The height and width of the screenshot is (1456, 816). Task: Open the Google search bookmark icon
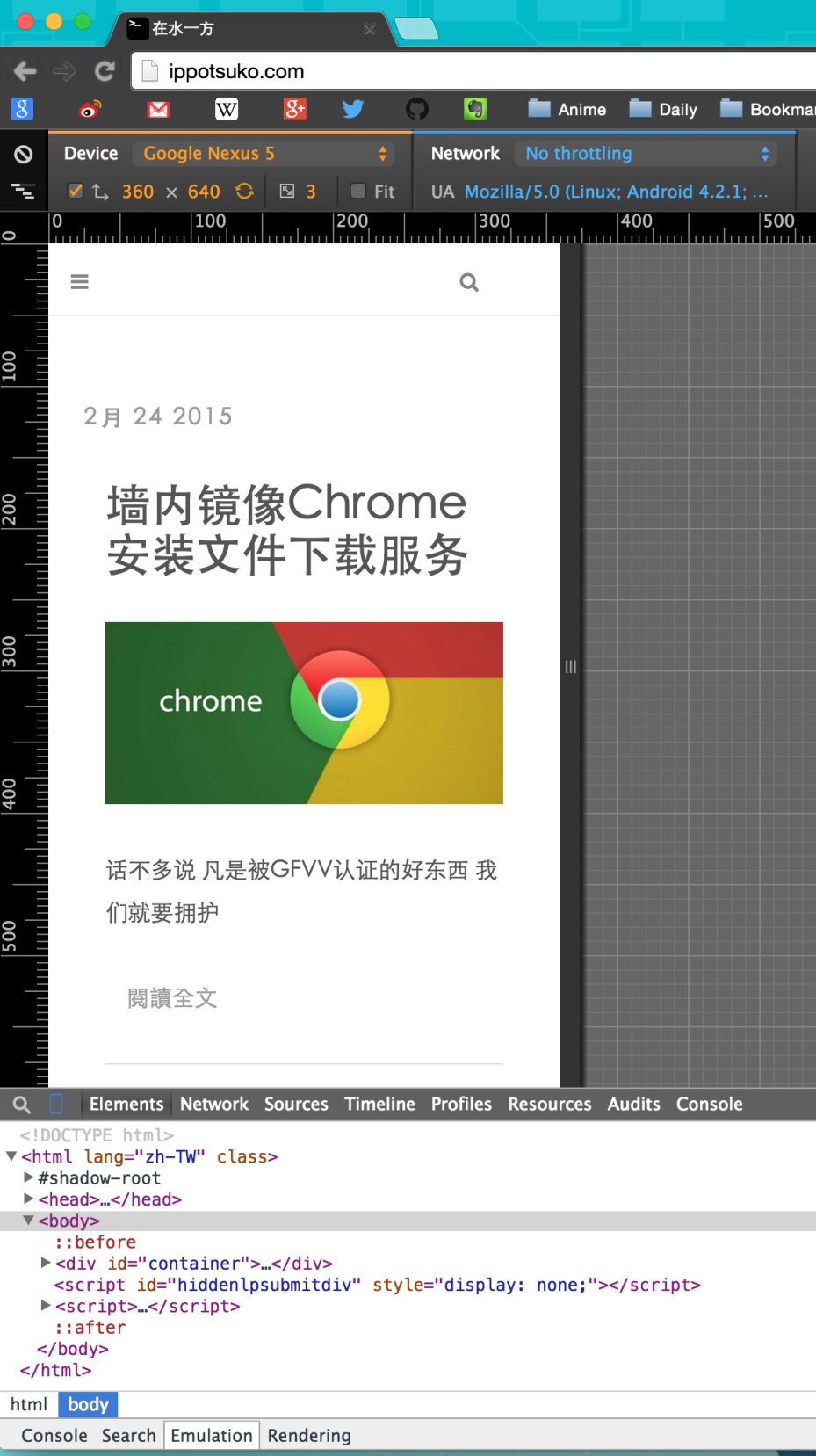[22, 109]
